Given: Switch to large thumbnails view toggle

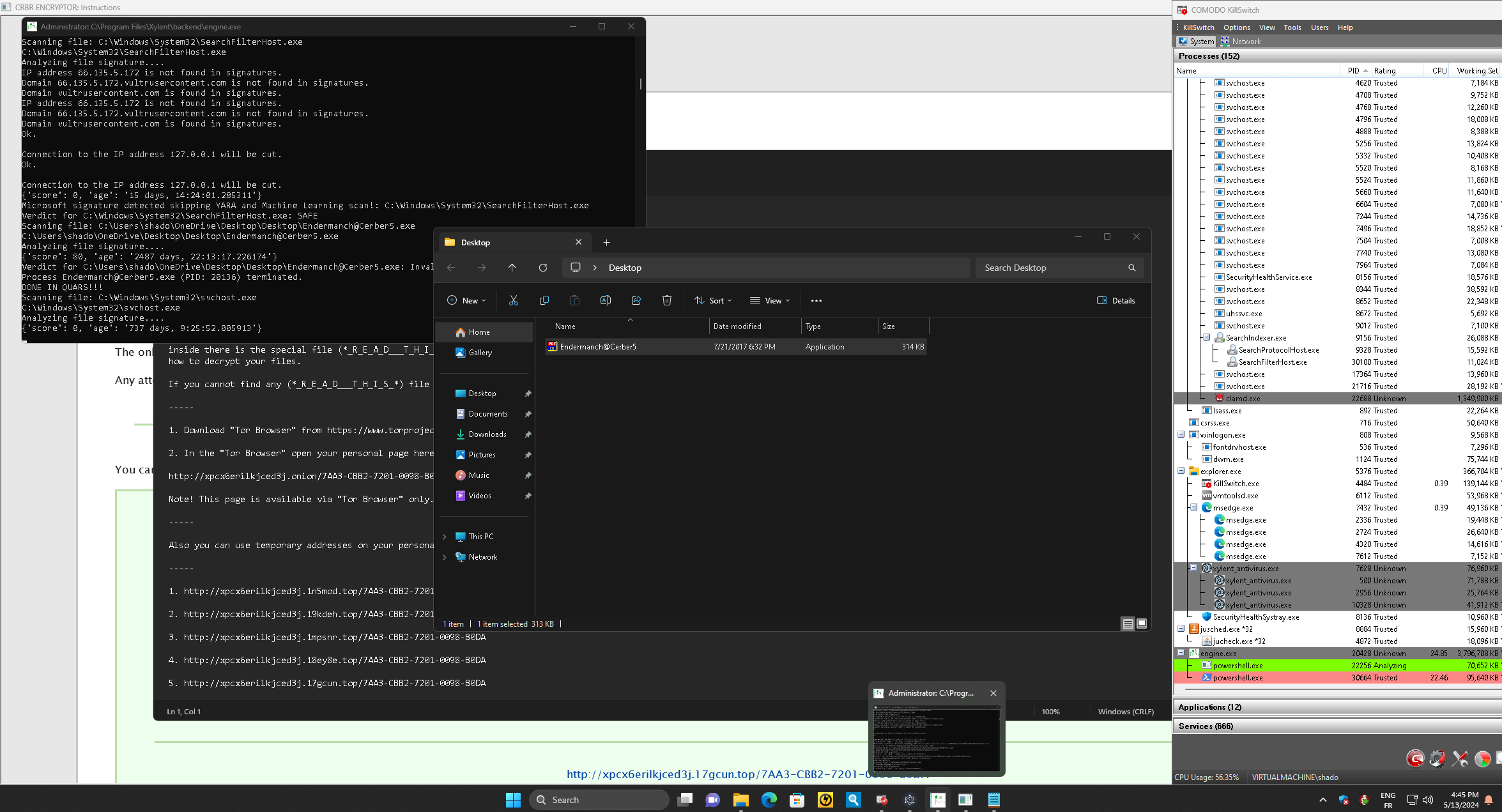Looking at the screenshot, I should click(1142, 624).
